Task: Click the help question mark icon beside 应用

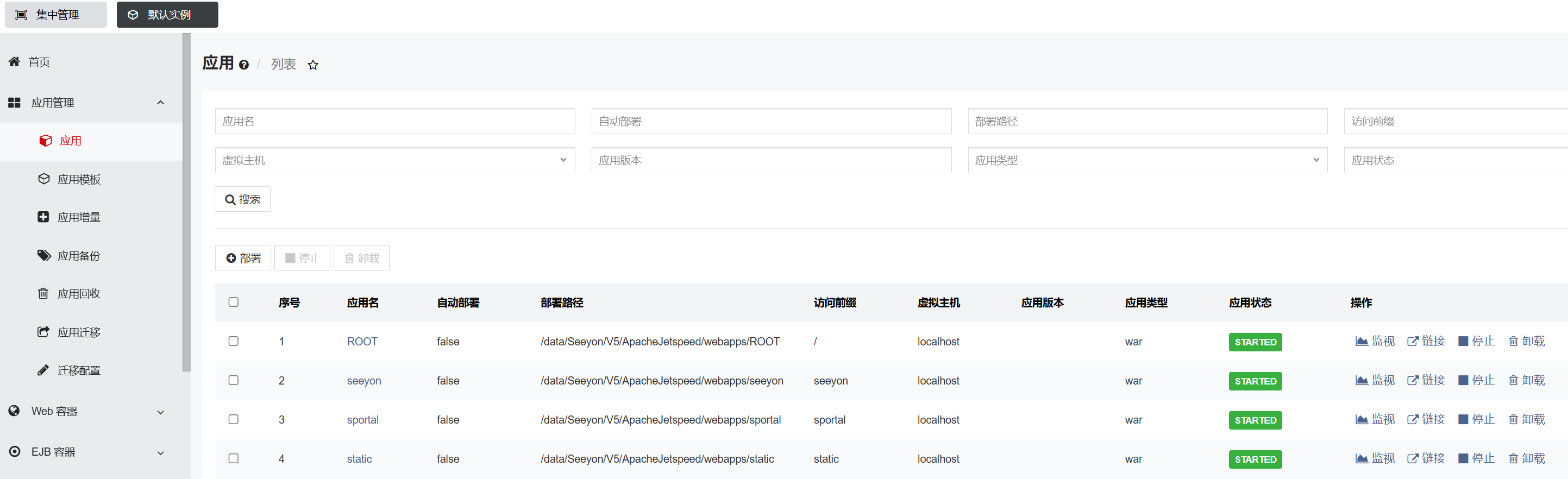Action: tap(243, 65)
